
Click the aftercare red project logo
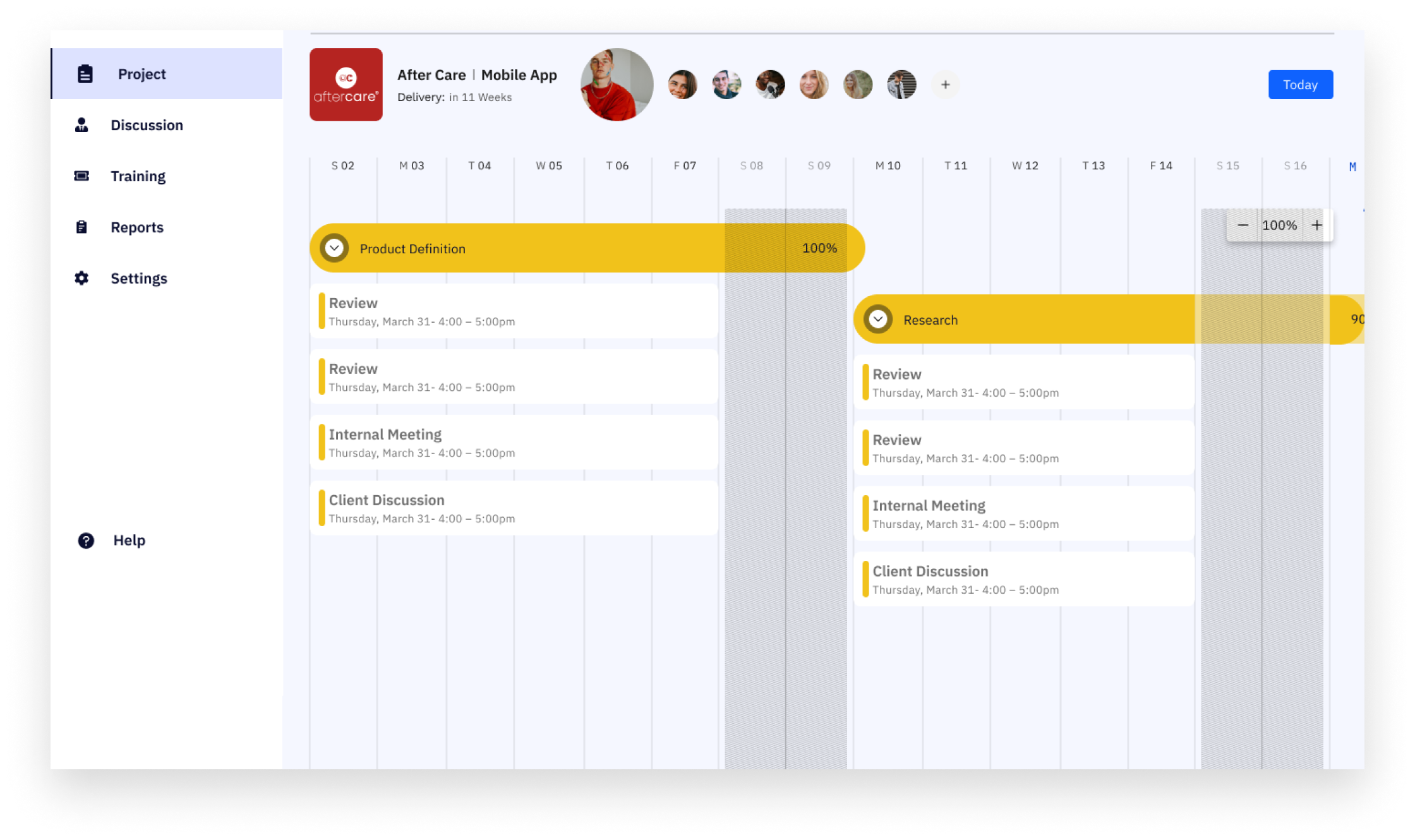click(346, 85)
